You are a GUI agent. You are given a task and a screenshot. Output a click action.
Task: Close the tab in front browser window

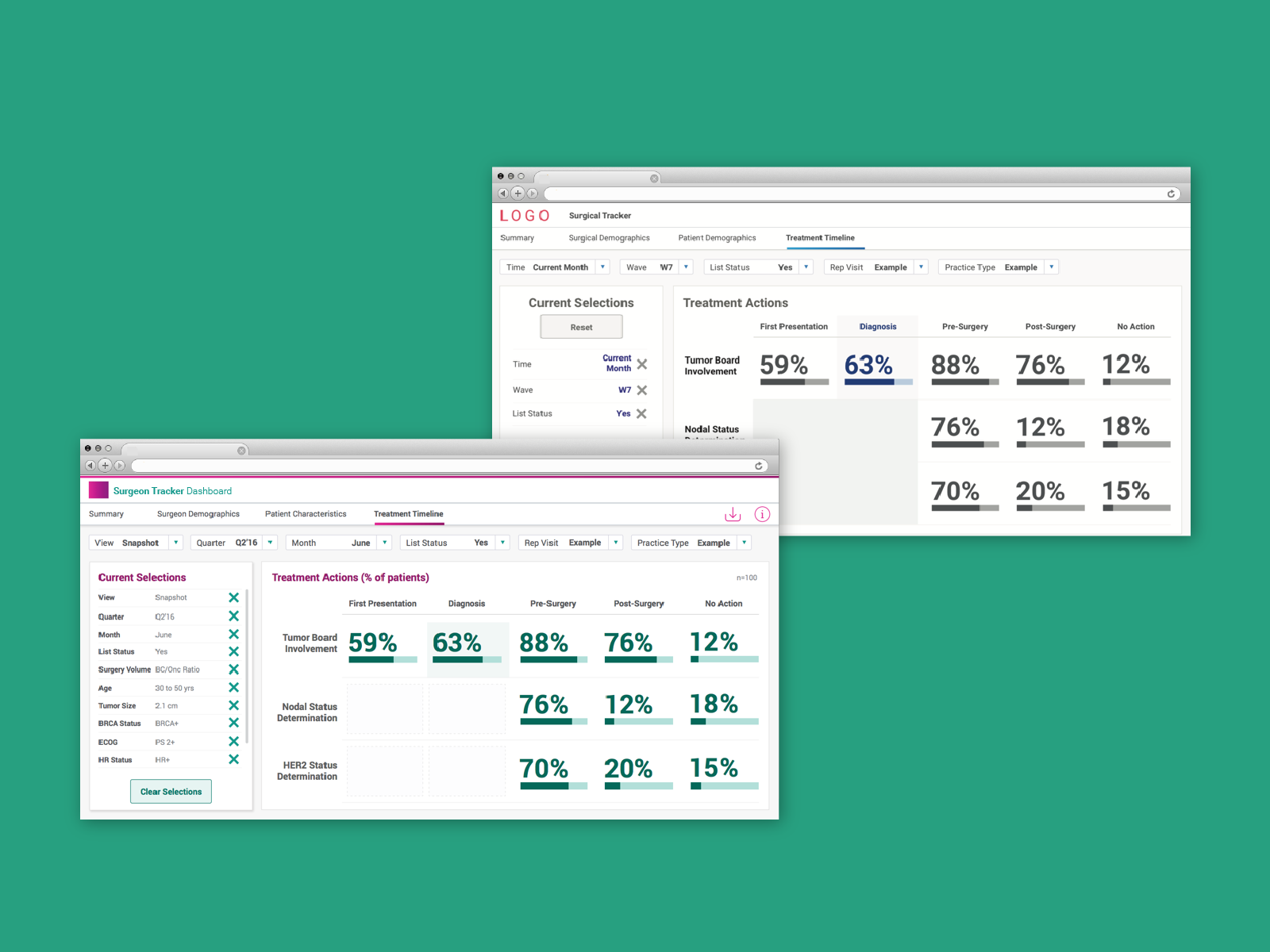[241, 451]
